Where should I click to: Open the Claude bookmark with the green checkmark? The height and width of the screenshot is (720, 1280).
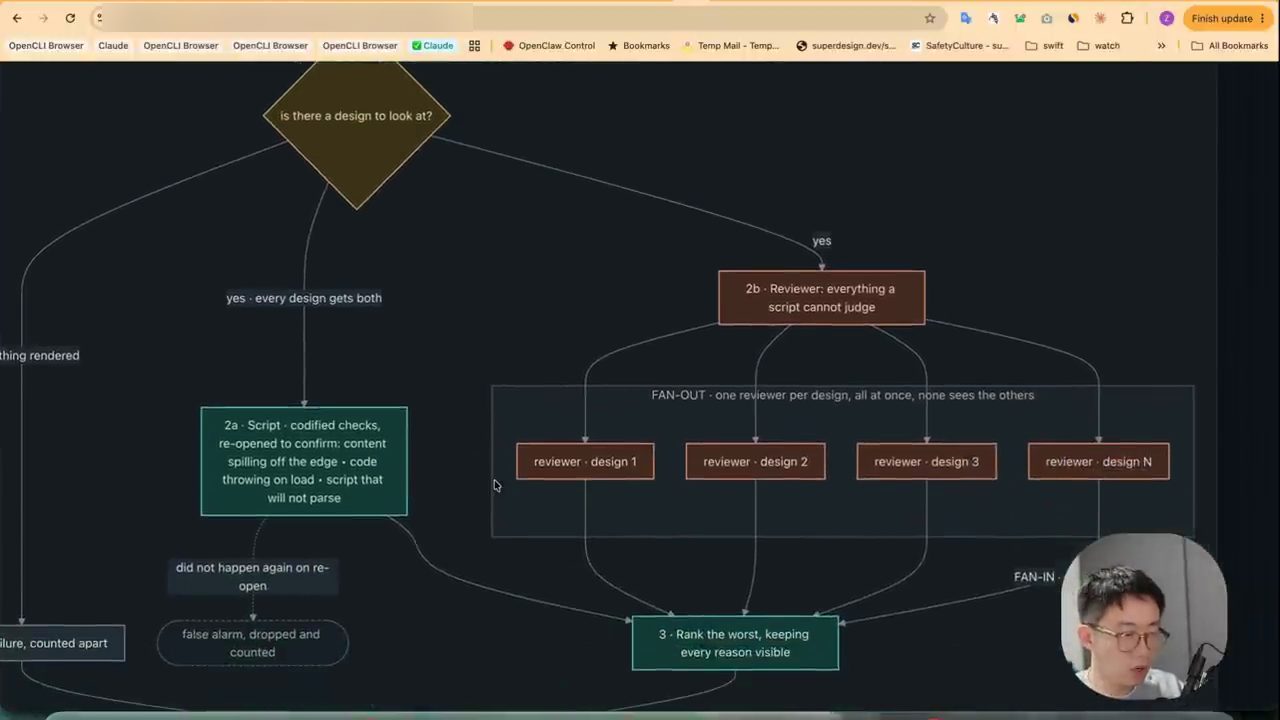(432, 46)
